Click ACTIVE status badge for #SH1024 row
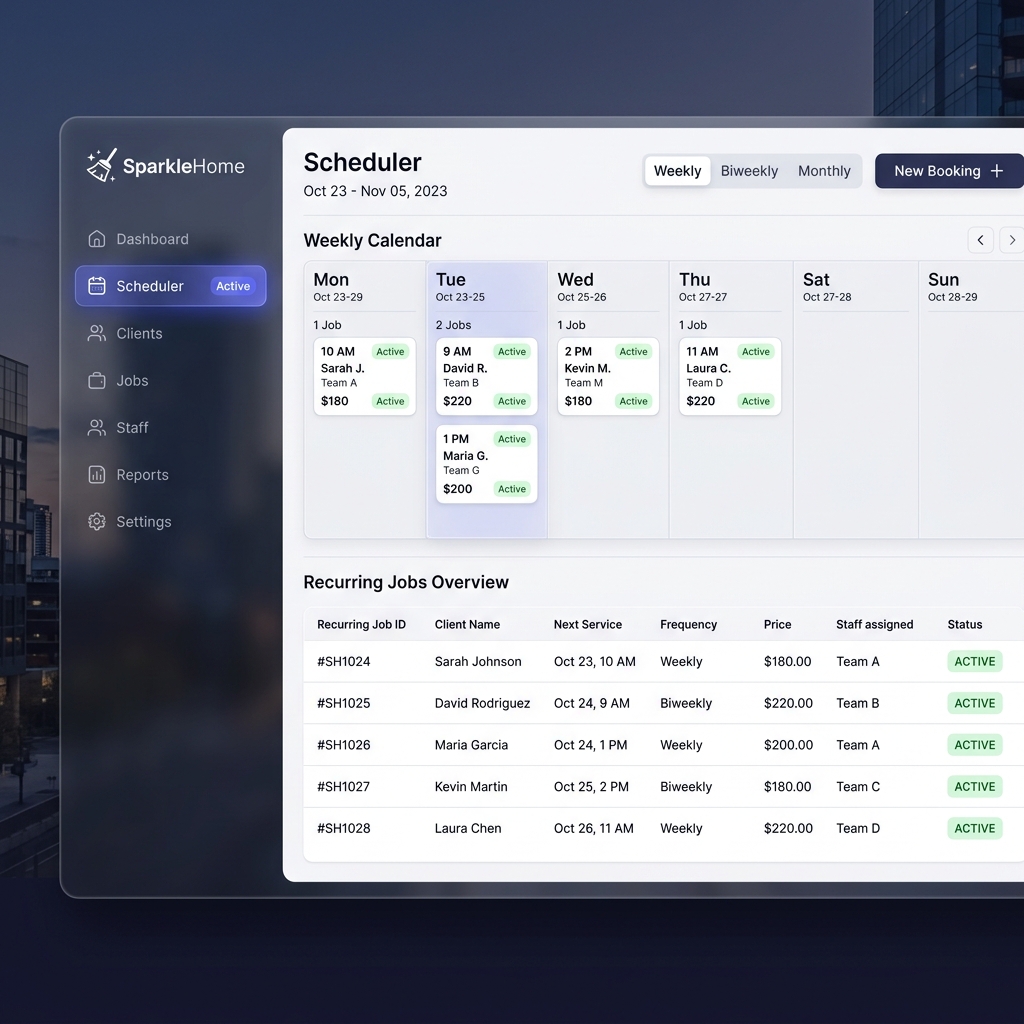This screenshot has height=1024, width=1024. [974, 662]
